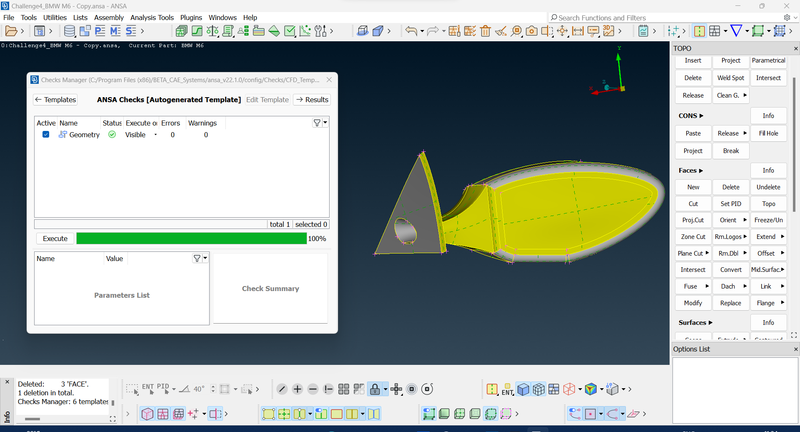Expand the Faces section arrow
Viewport: 800px width, 432px height.
point(701,170)
